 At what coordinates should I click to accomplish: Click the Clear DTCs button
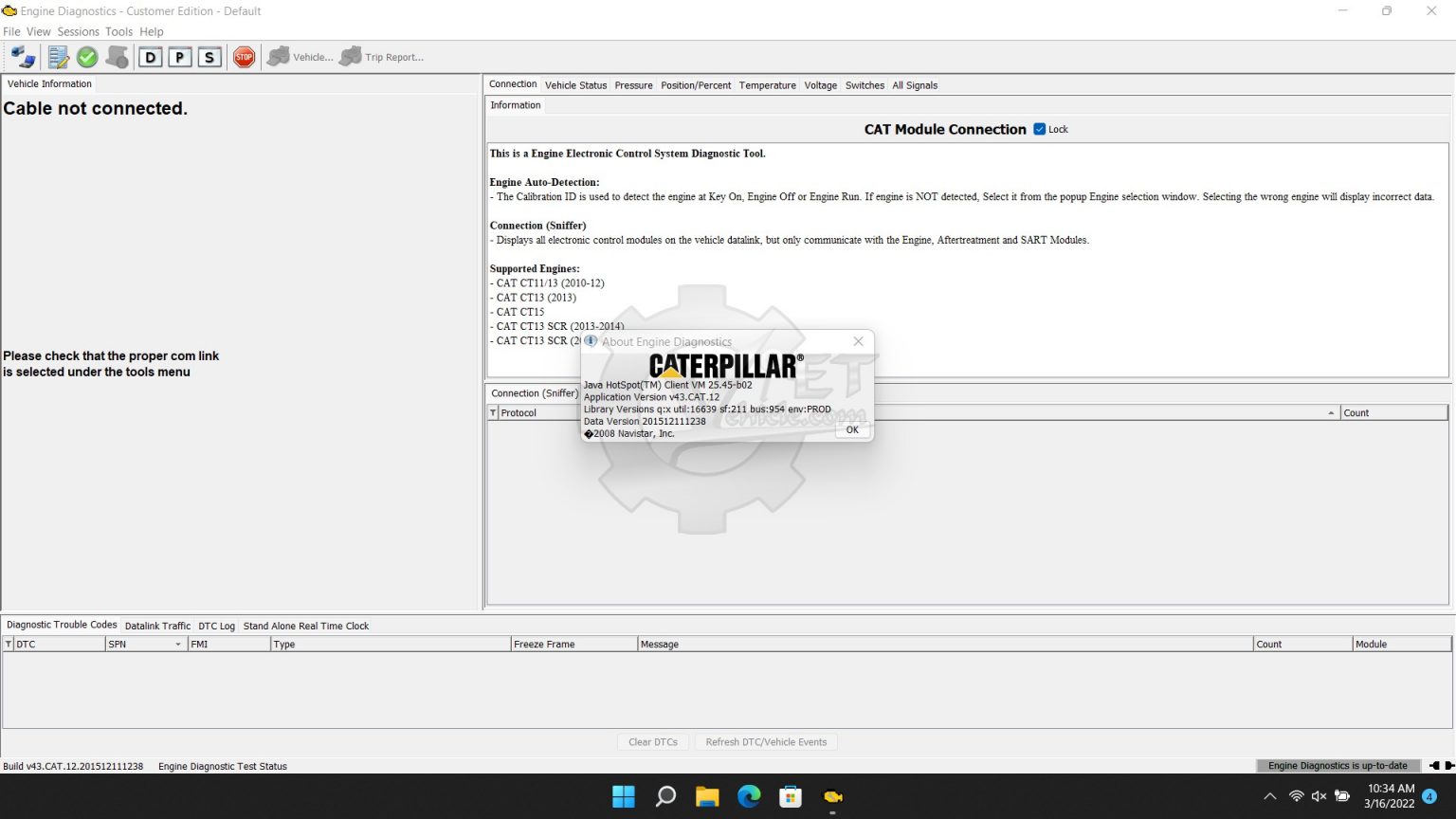click(652, 741)
